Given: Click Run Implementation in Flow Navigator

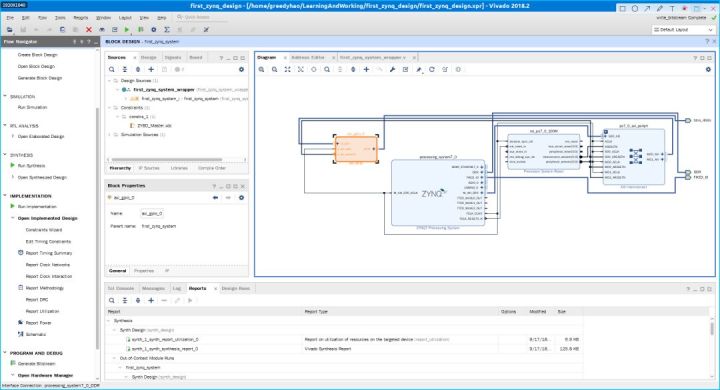Looking at the screenshot, I should 37,207.
